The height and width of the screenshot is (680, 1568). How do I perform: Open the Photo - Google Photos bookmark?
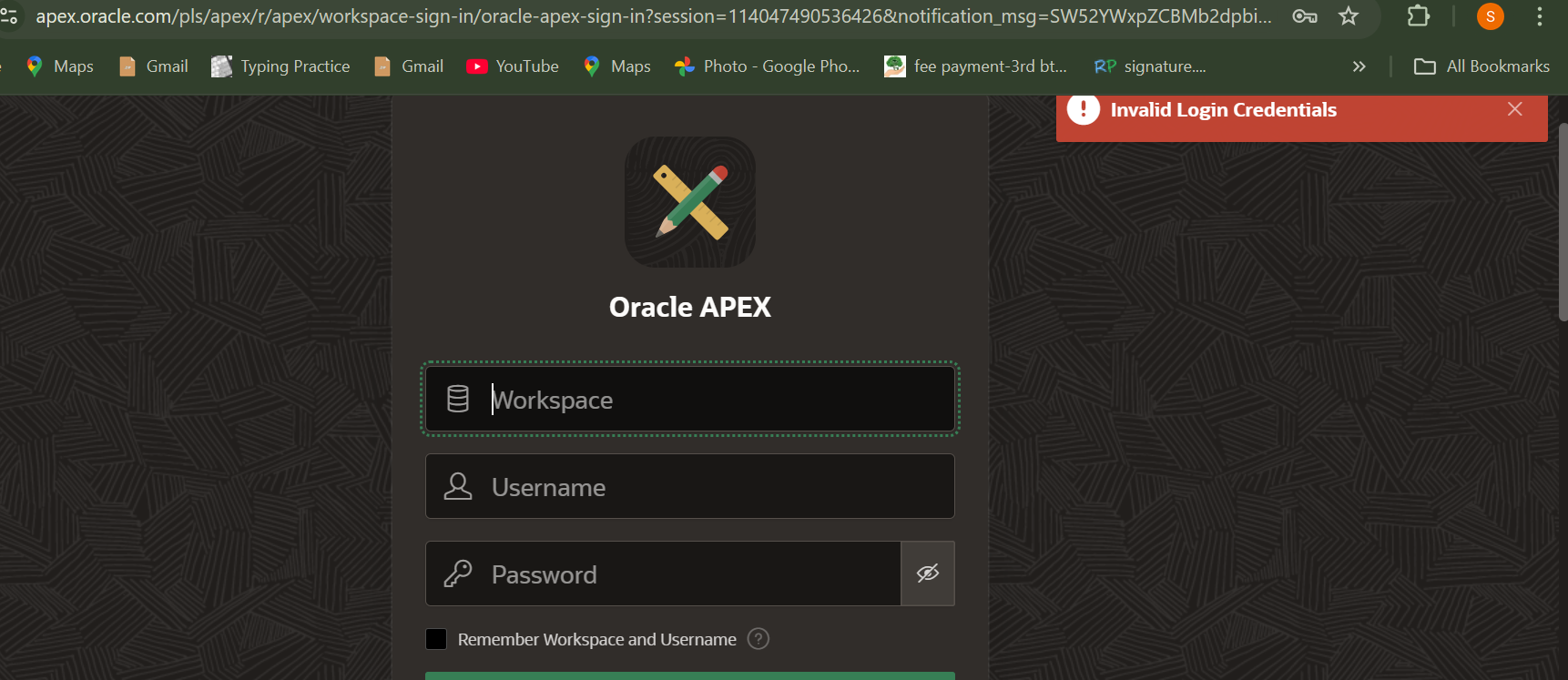tap(767, 66)
